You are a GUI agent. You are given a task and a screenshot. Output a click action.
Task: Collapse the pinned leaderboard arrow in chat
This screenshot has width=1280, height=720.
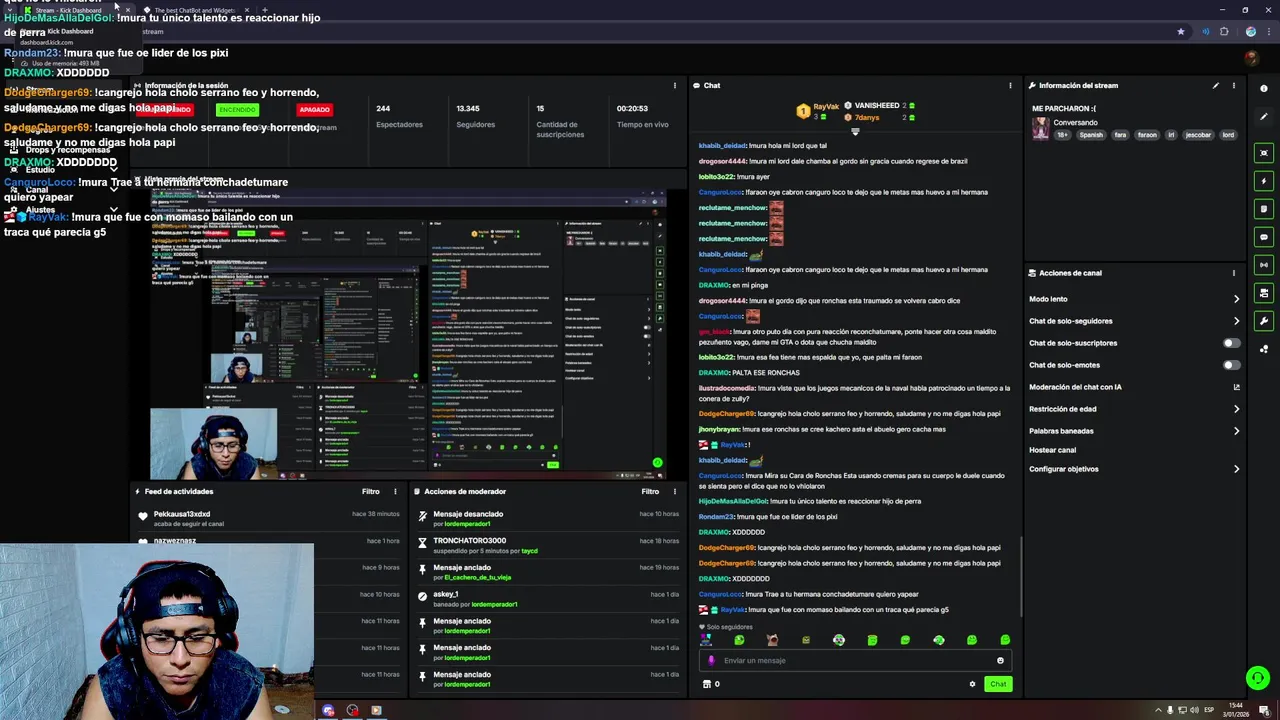pos(855,132)
